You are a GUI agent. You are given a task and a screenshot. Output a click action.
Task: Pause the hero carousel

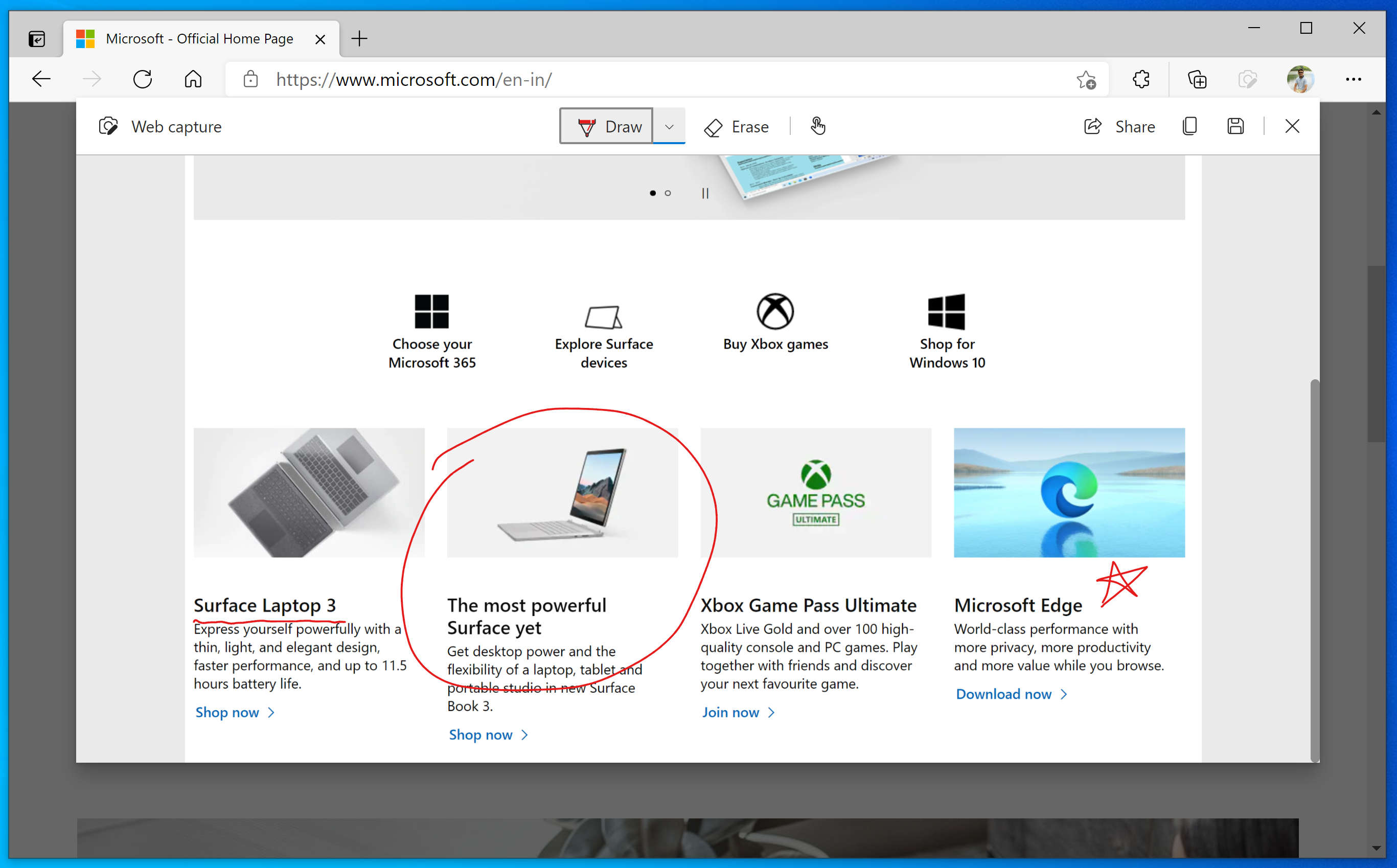pyautogui.click(x=705, y=193)
